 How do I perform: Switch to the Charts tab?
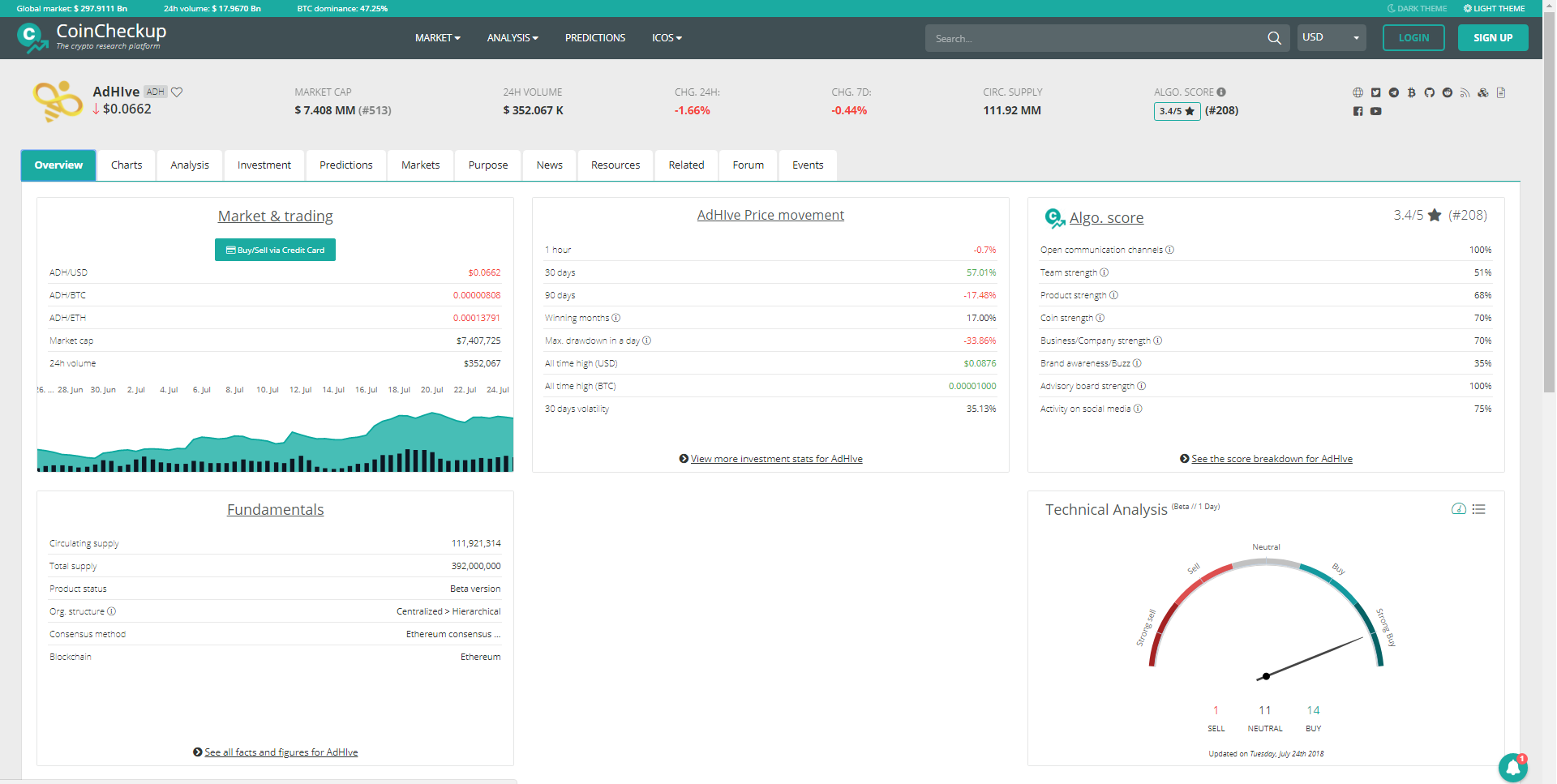tap(127, 165)
